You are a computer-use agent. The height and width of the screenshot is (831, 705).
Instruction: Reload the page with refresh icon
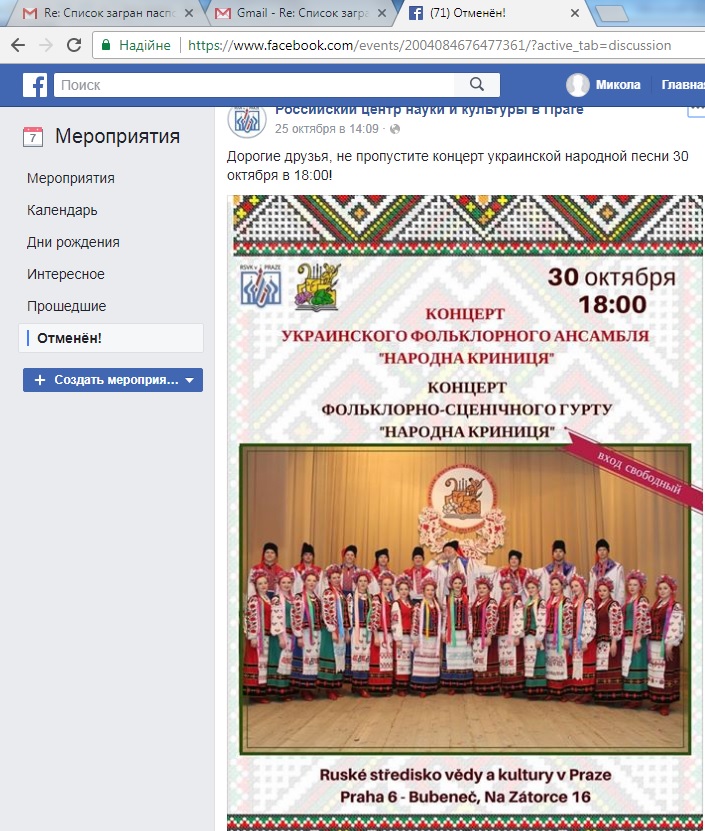(x=74, y=45)
